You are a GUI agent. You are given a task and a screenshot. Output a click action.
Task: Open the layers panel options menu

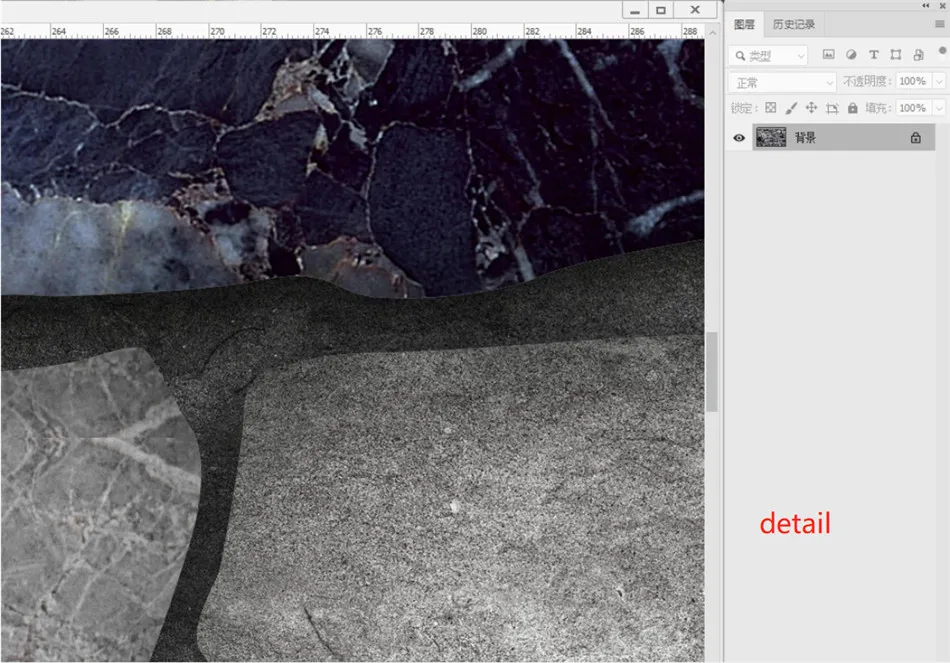pyautogui.click(x=940, y=24)
